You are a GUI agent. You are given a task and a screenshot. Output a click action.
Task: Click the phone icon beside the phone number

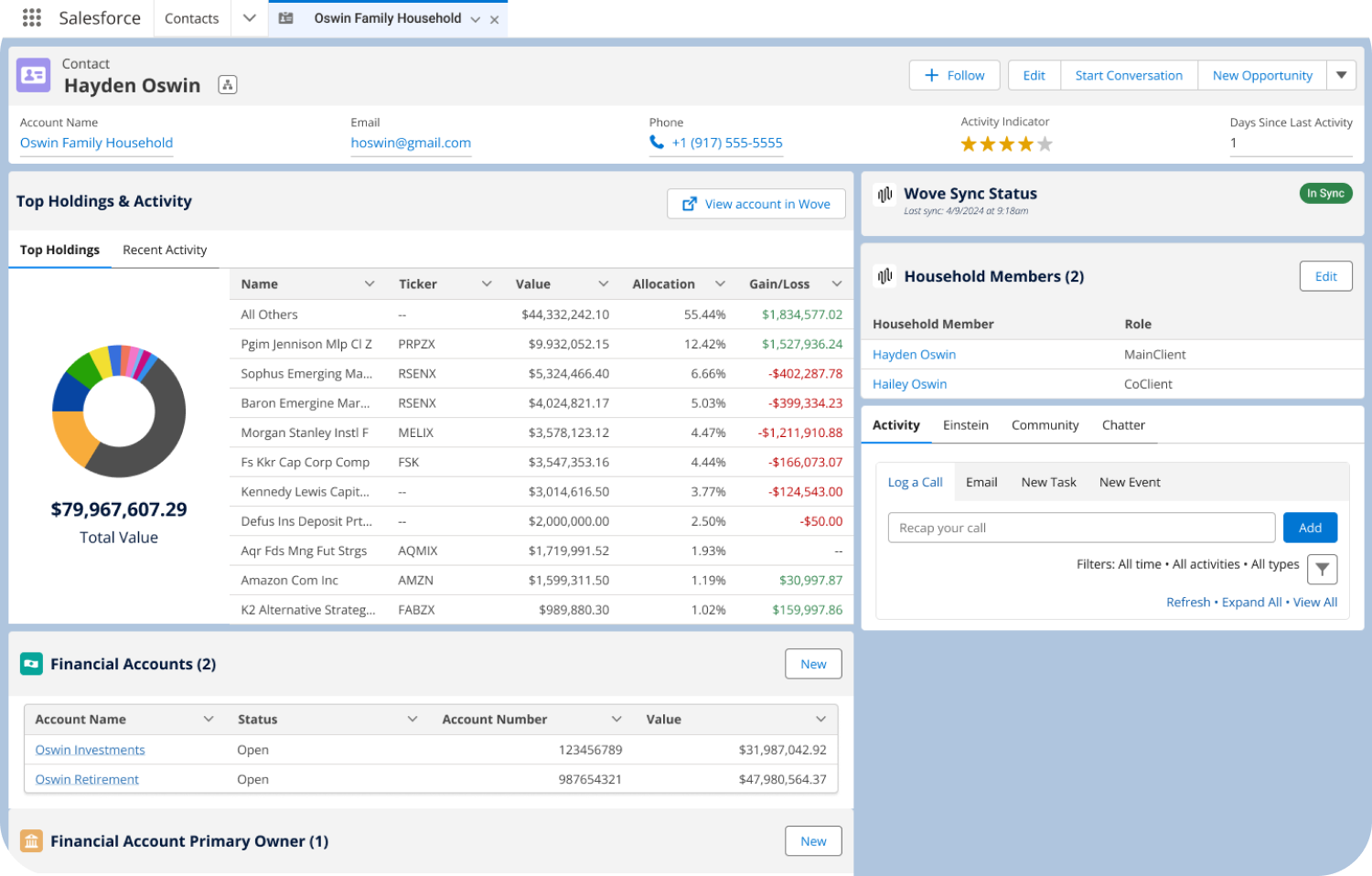[x=657, y=142]
